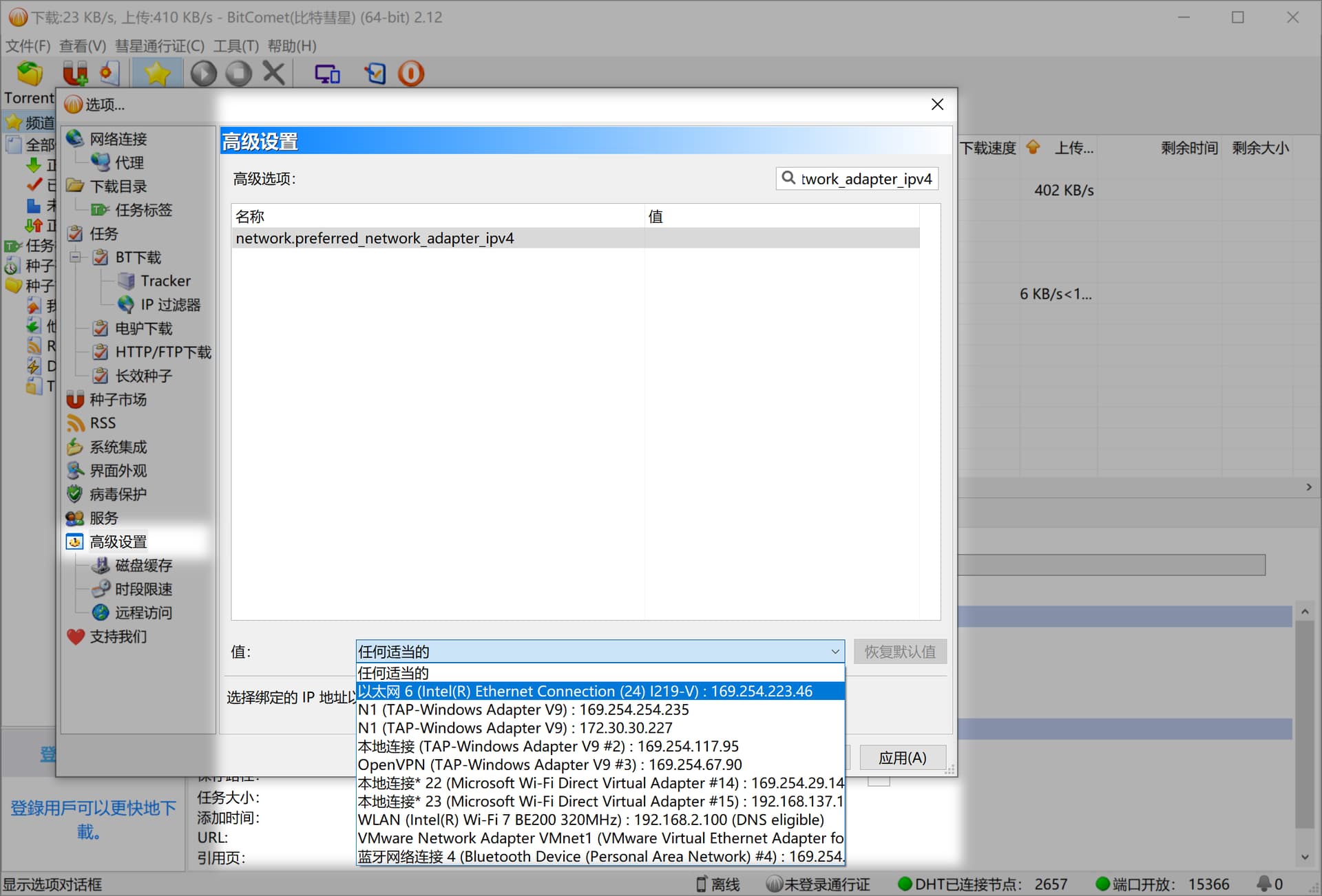The width and height of the screenshot is (1322, 896).
Task: Choose 以太网 6 Intel Ethernet adapter option
Action: pos(600,691)
